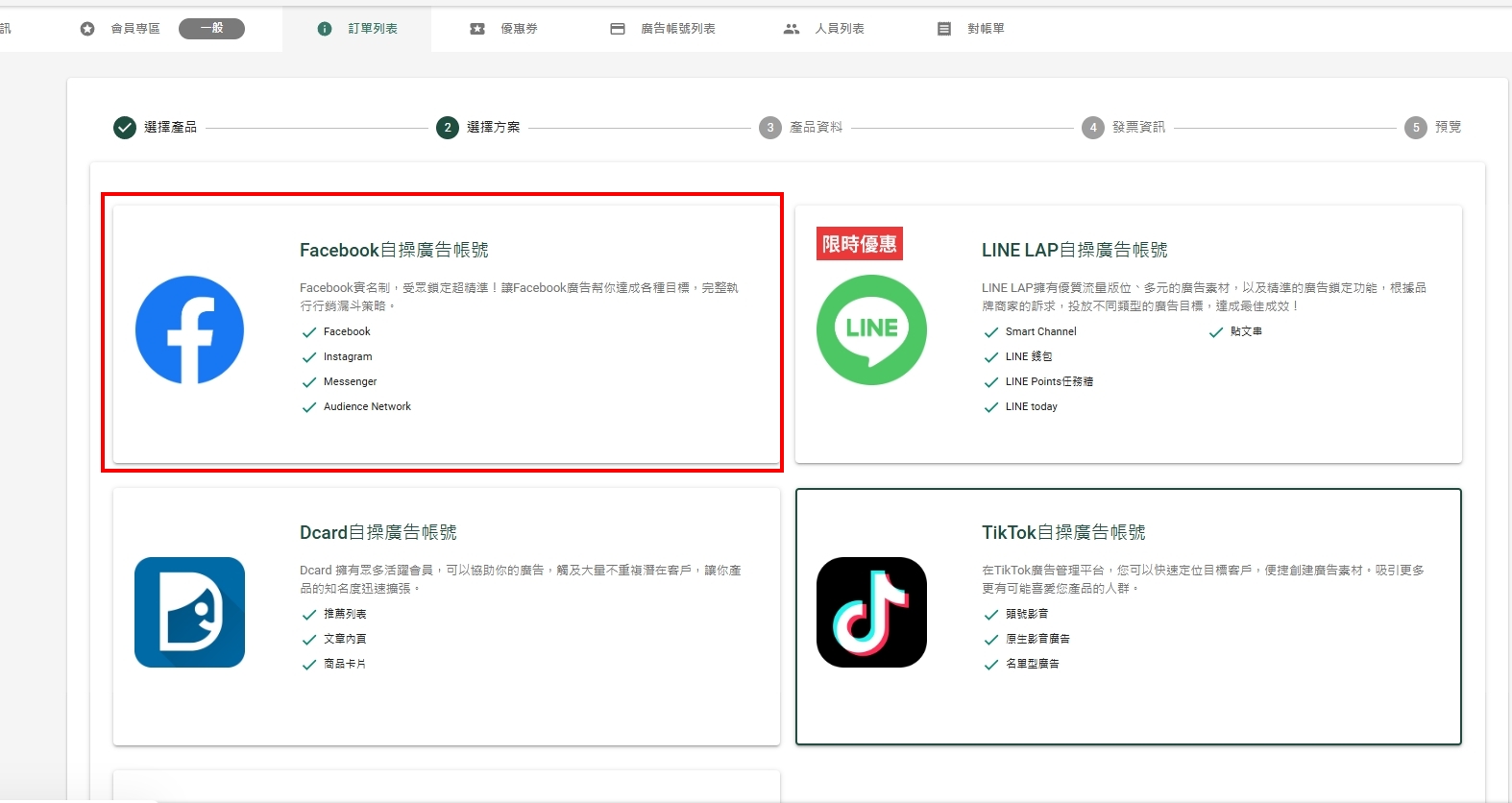Click the TikTok logo icon
Viewport: 1512px width, 803px height.
pos(871,612)
